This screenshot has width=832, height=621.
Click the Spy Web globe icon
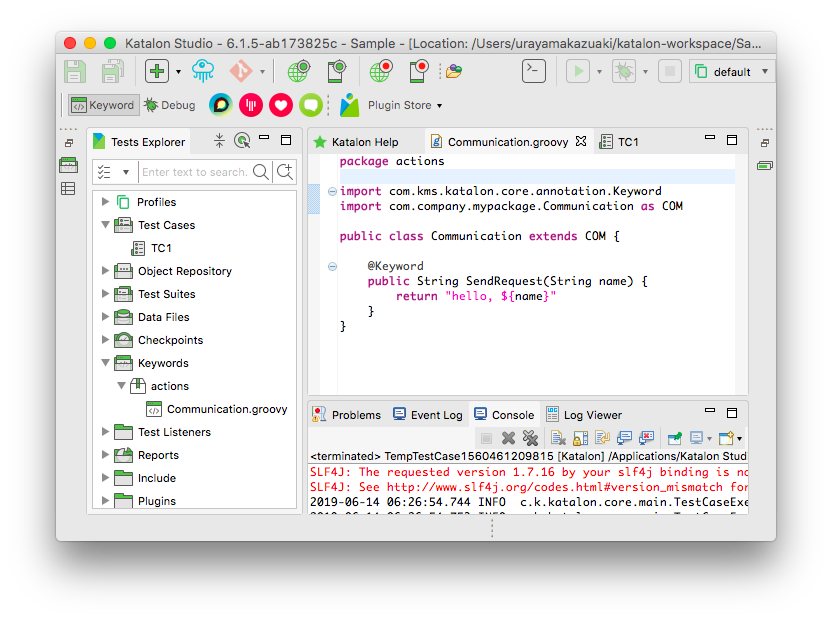click(x=299, y=71)
